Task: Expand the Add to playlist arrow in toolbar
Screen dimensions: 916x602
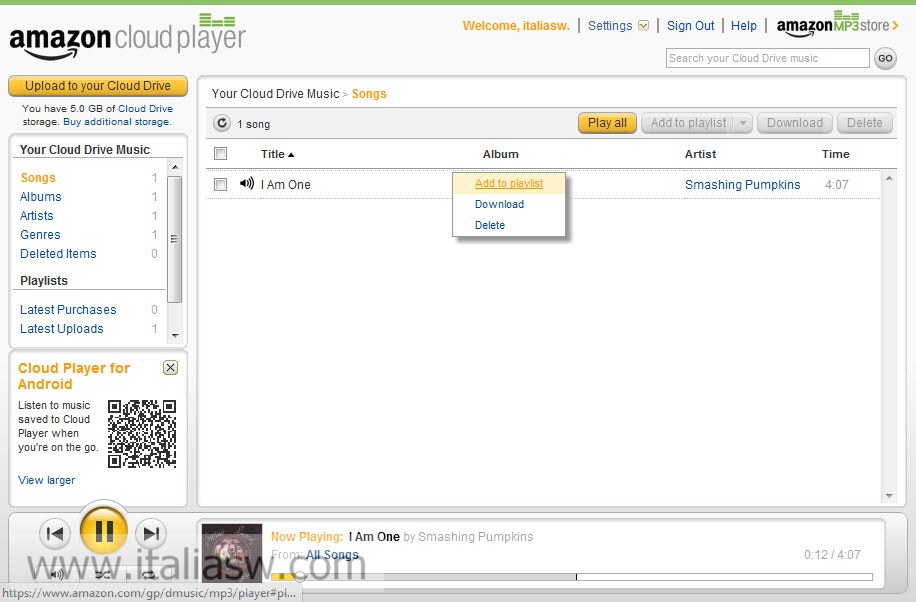Action: pyautogui.click(x=742, y=123)
